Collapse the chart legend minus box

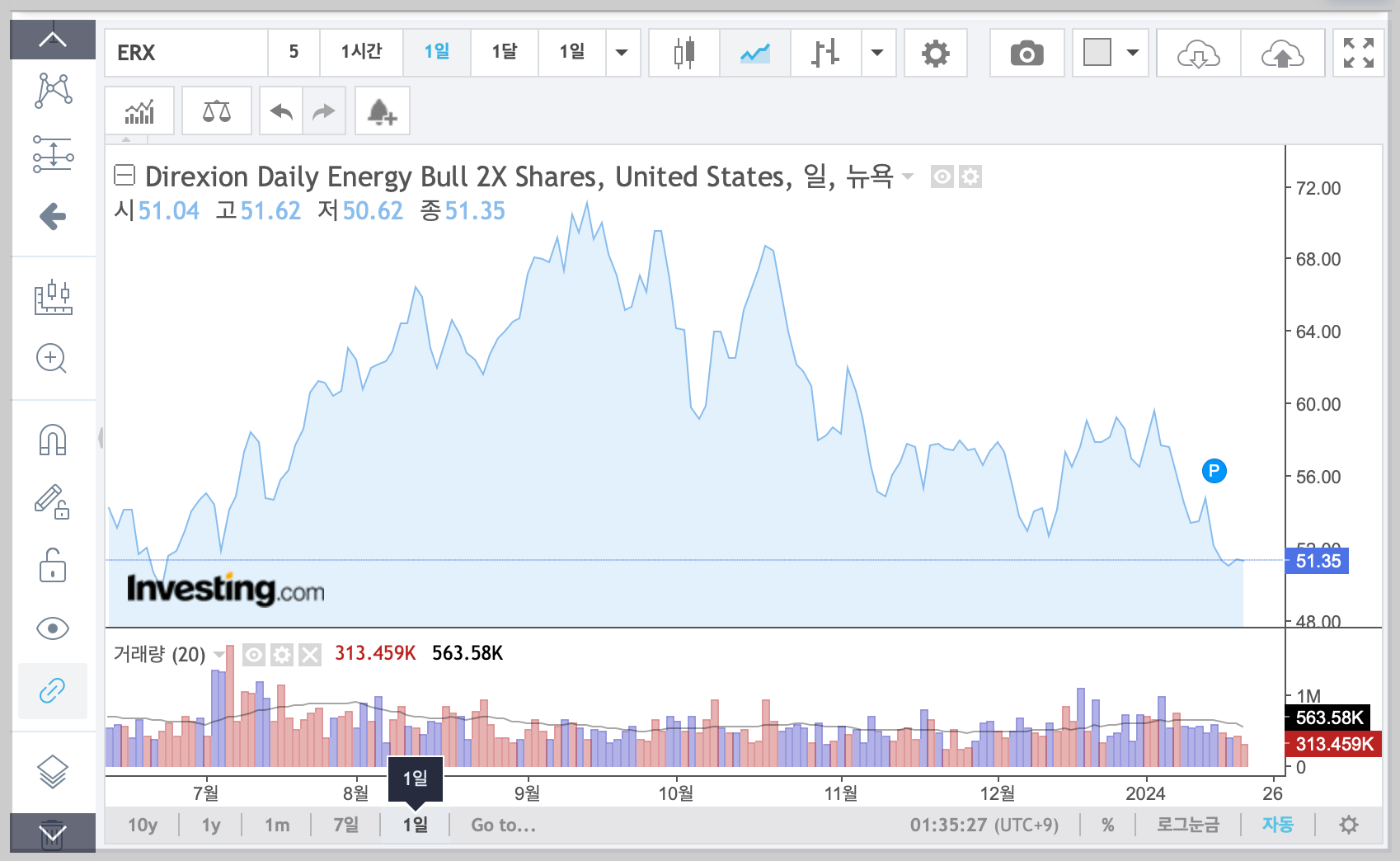point(124,175)
